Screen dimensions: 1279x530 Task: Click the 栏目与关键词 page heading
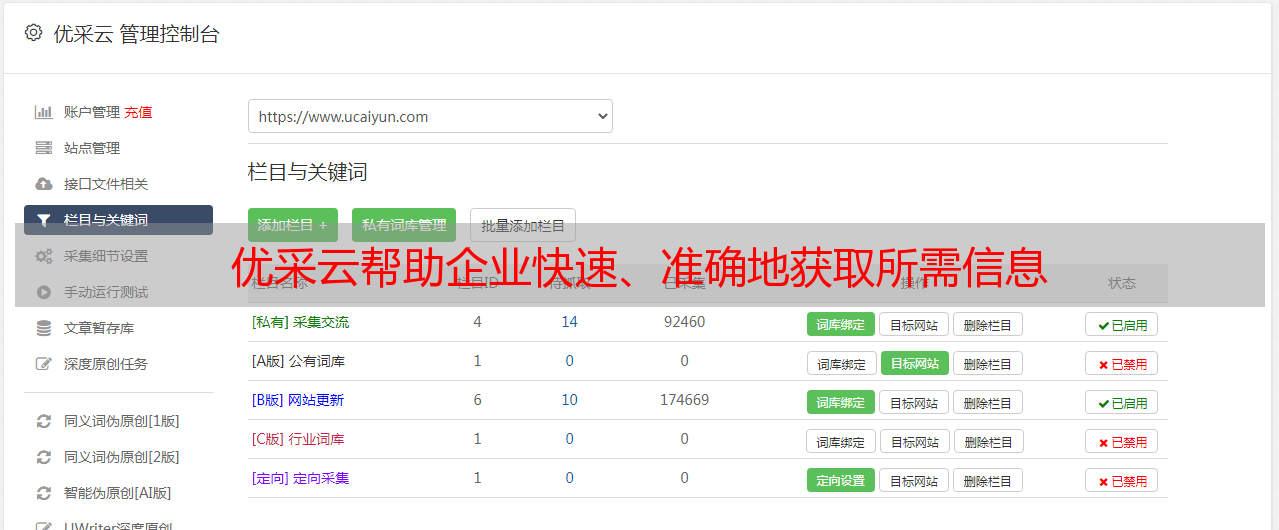coord(308,172)
